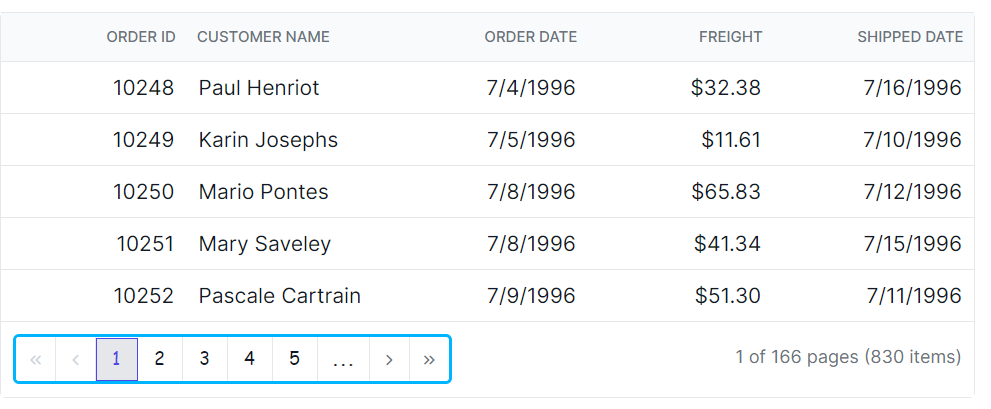The width and height of the screenshot is (991, 409).
Task: Click the previous page arrow icon
Action: point(76,359)
